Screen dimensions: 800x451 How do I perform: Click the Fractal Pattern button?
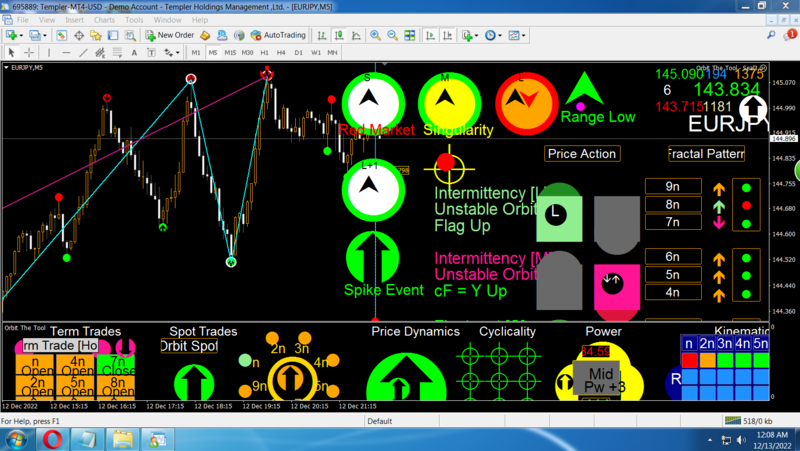[706, 154]
